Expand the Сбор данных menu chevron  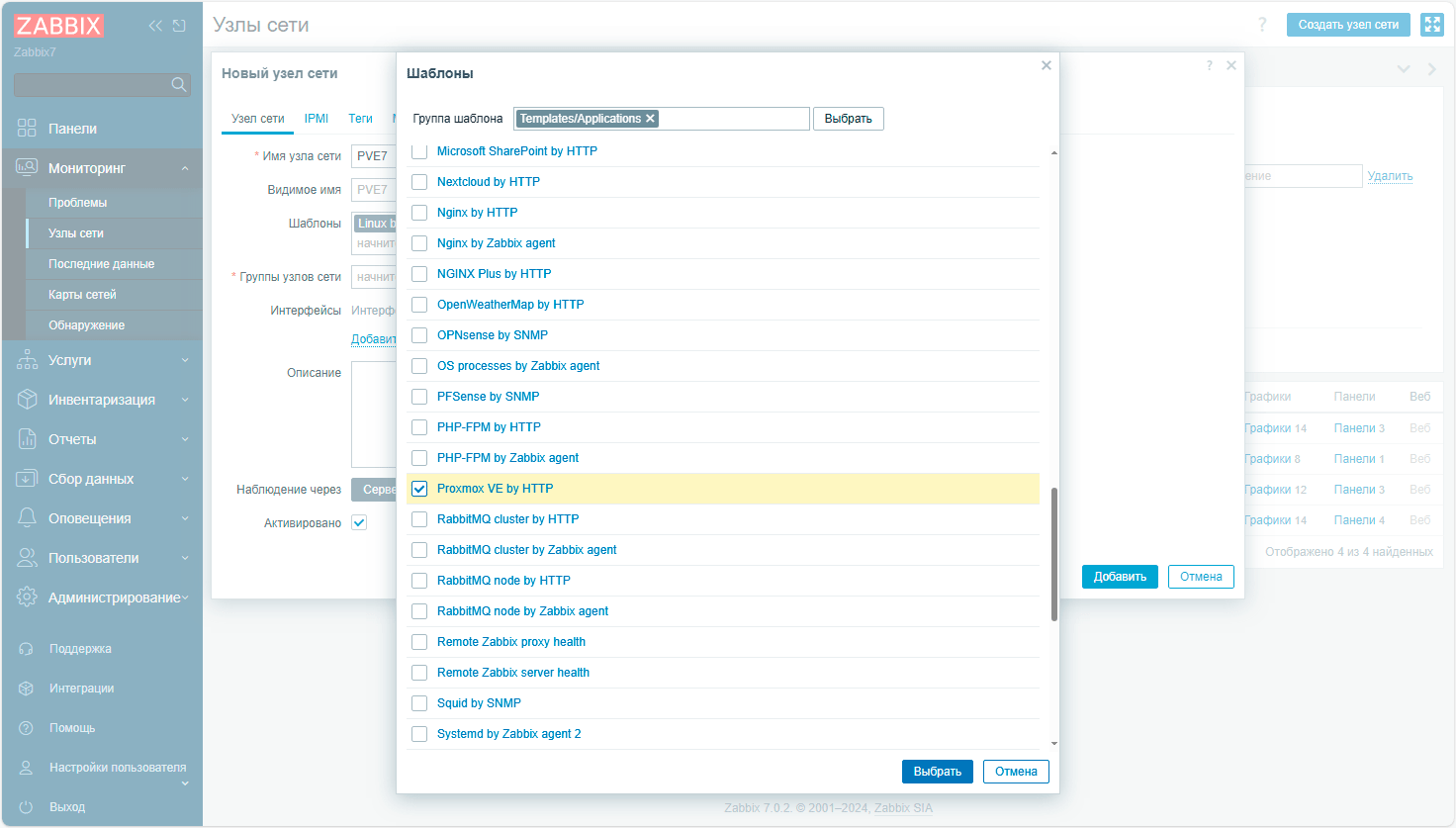click(x=185, y=480)
